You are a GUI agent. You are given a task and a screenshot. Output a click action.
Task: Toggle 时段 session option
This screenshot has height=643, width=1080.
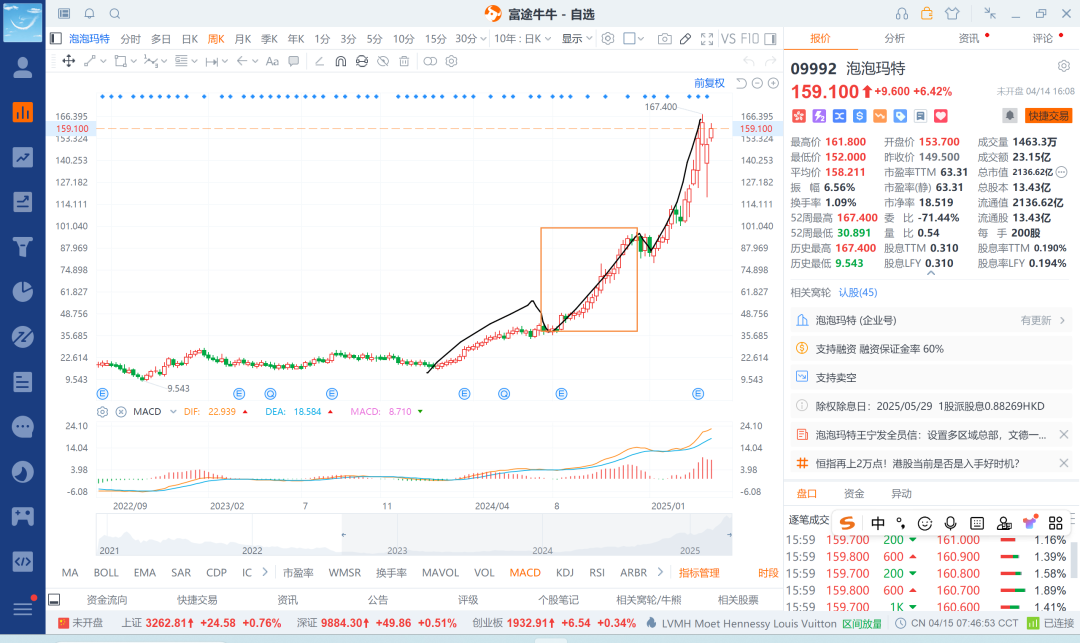768,573
